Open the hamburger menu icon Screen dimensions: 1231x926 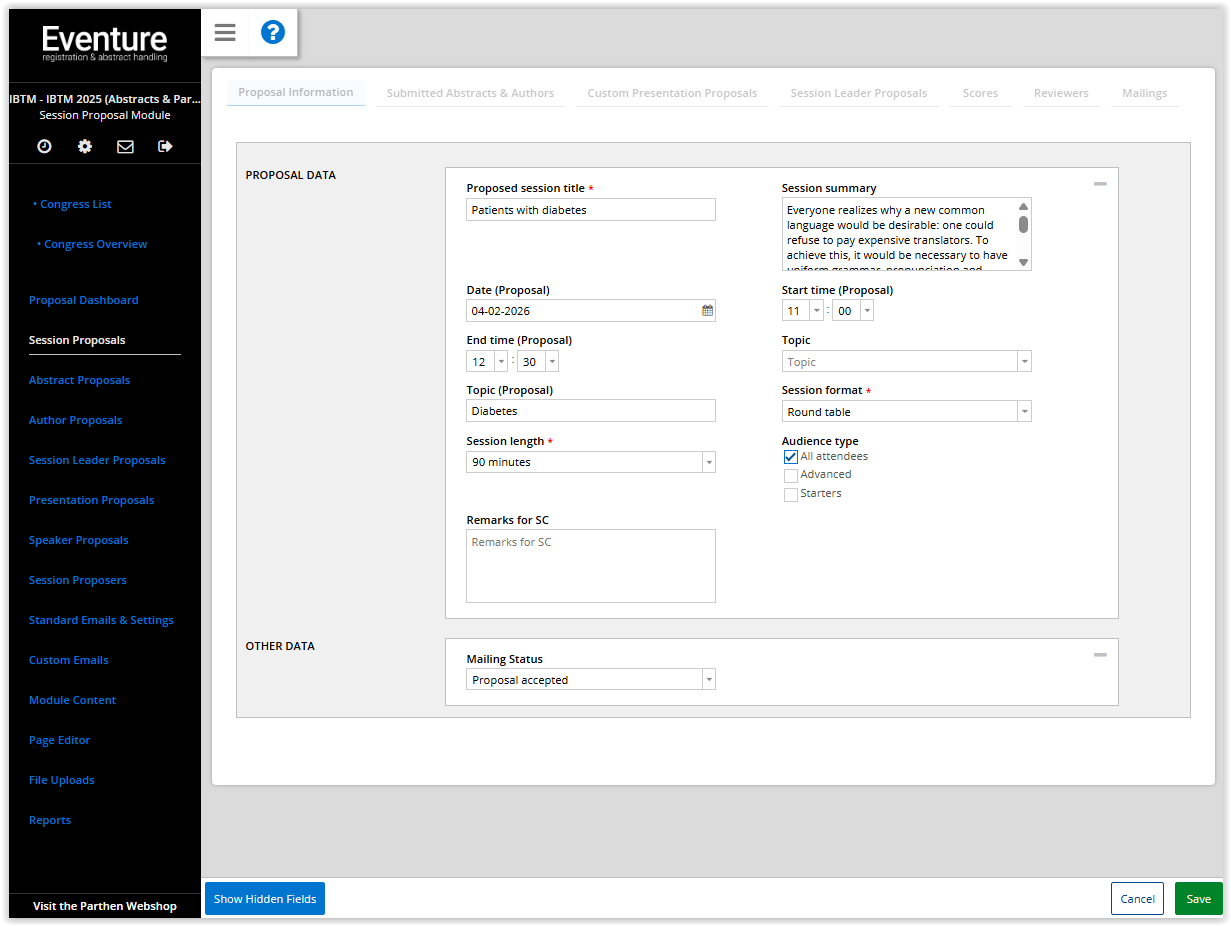225,32
